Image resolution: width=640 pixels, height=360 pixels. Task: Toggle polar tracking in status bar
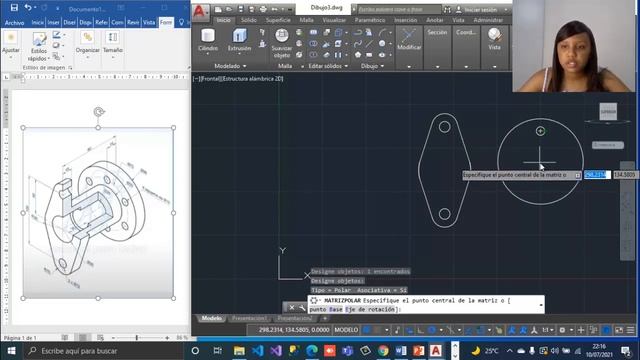[432, 330]
